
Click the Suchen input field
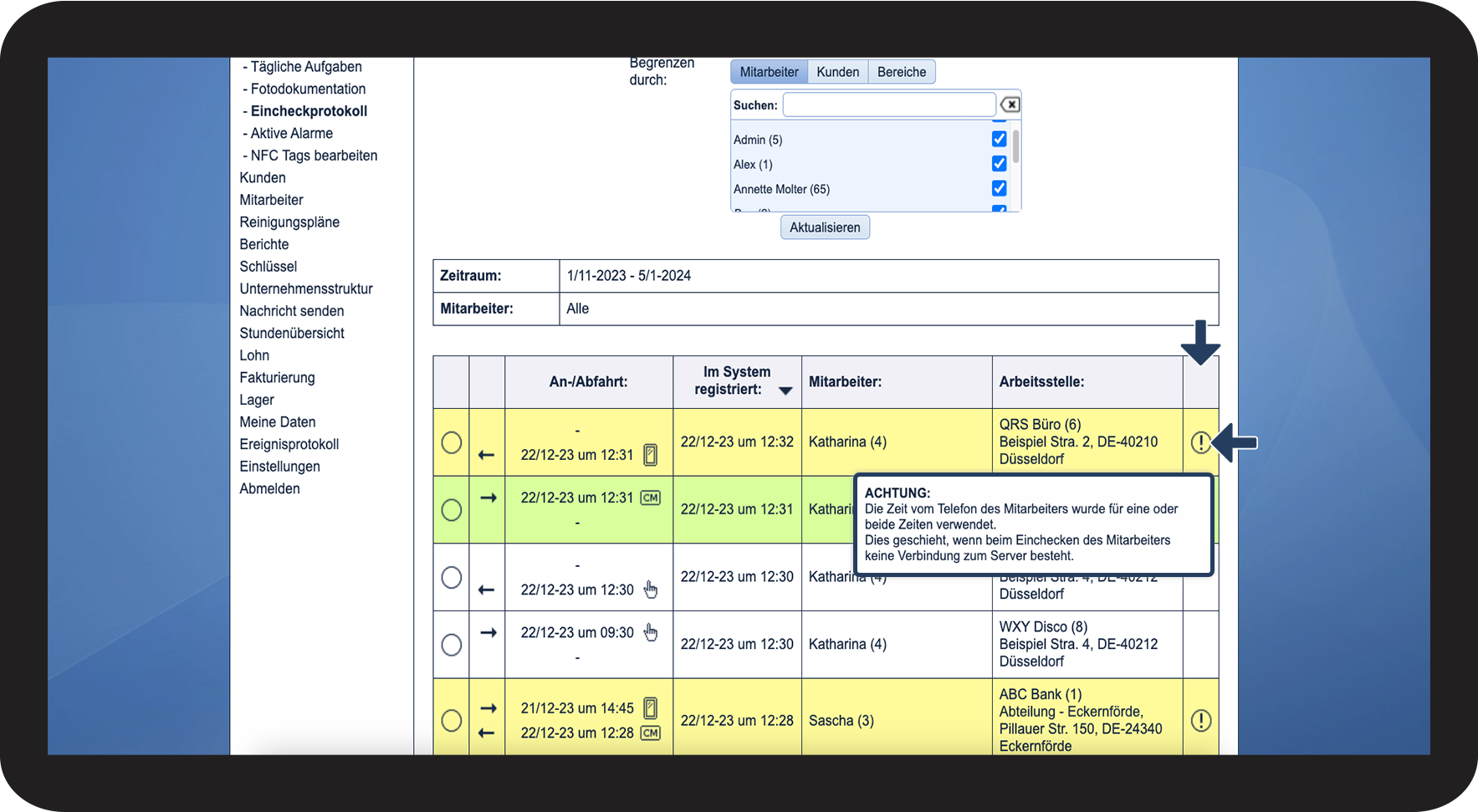point(889,105)
